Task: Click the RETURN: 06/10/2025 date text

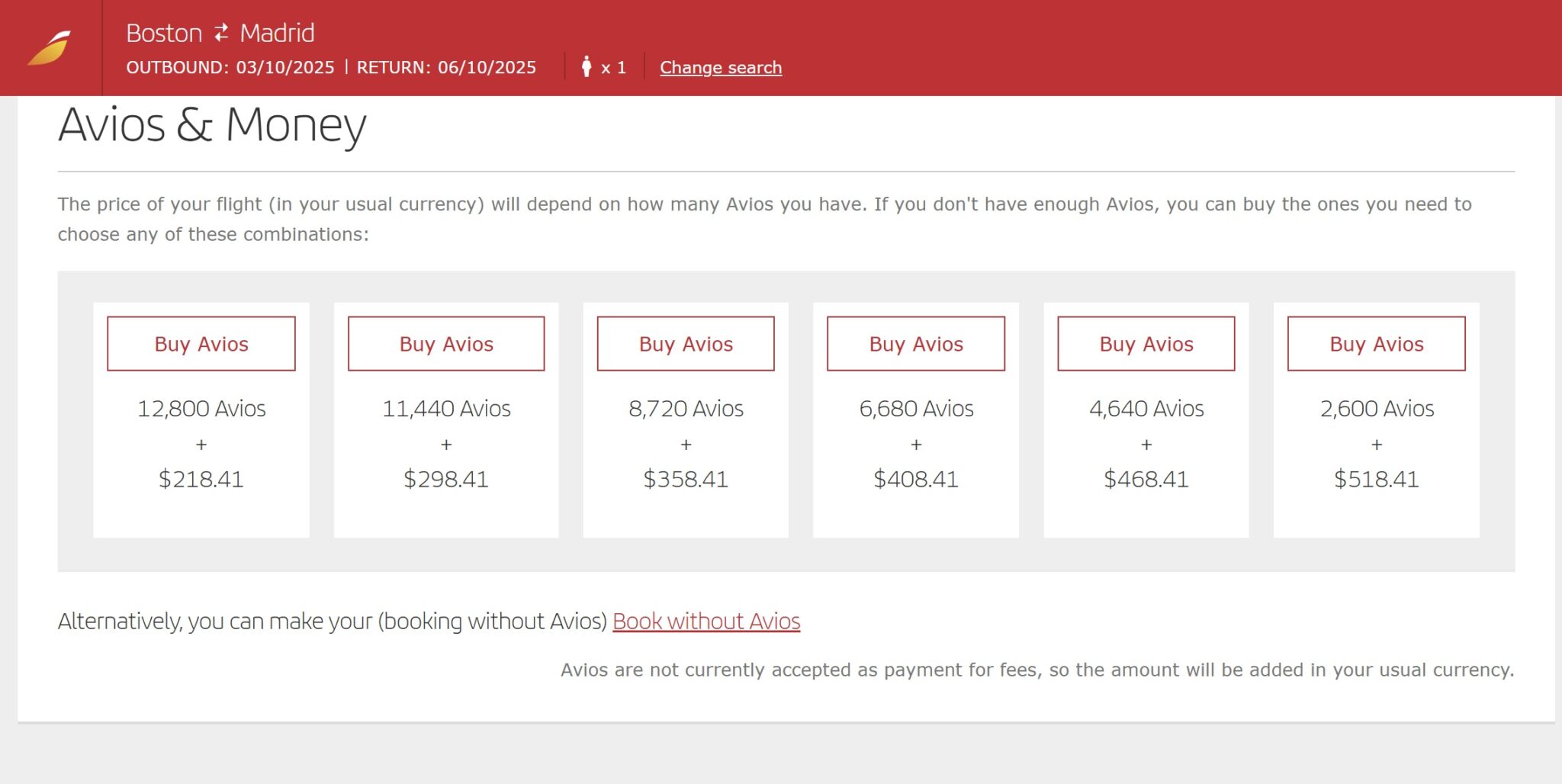Action: 446,67
